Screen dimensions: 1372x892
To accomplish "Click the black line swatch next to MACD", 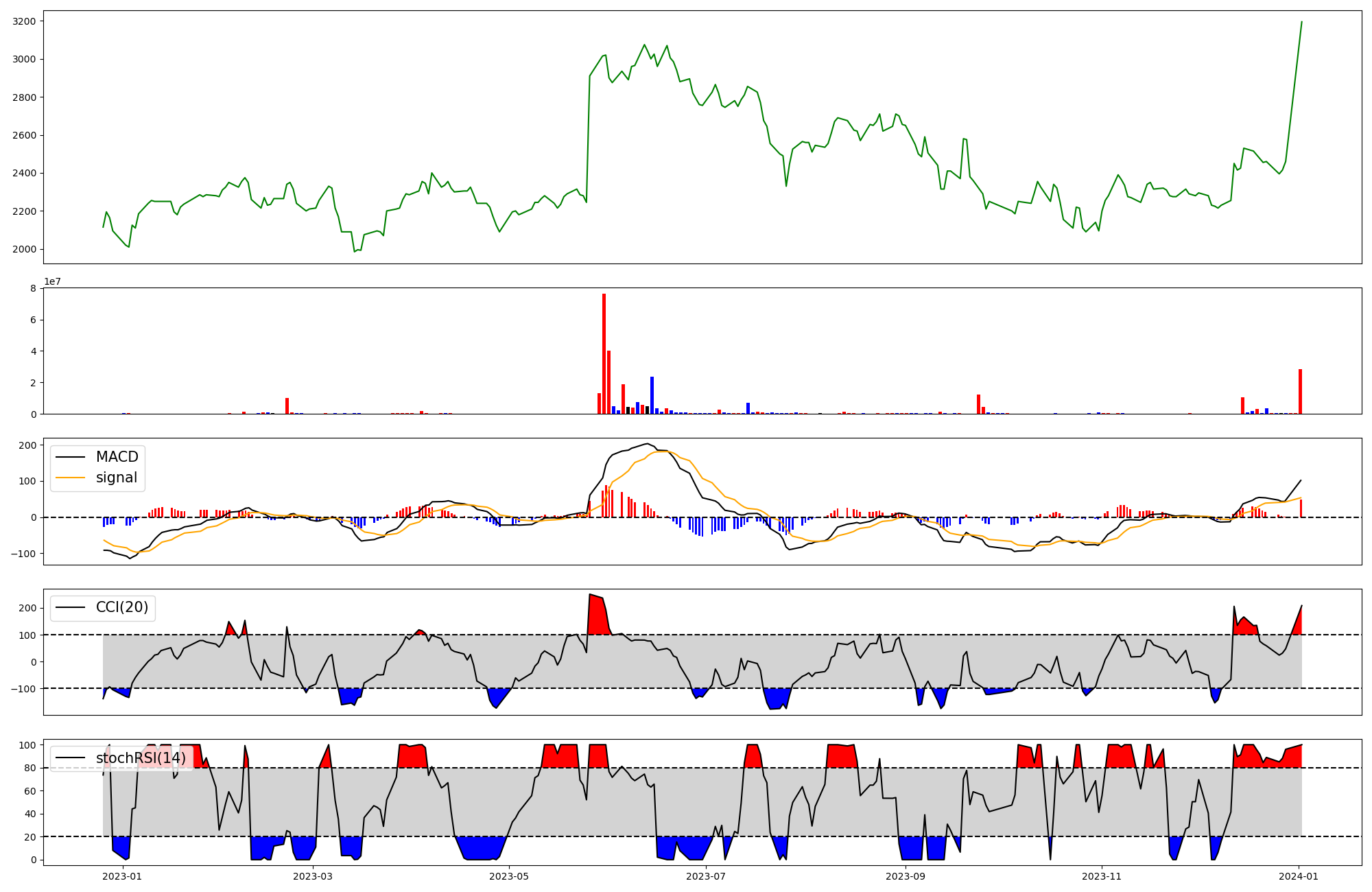I will tap(70, 457).
